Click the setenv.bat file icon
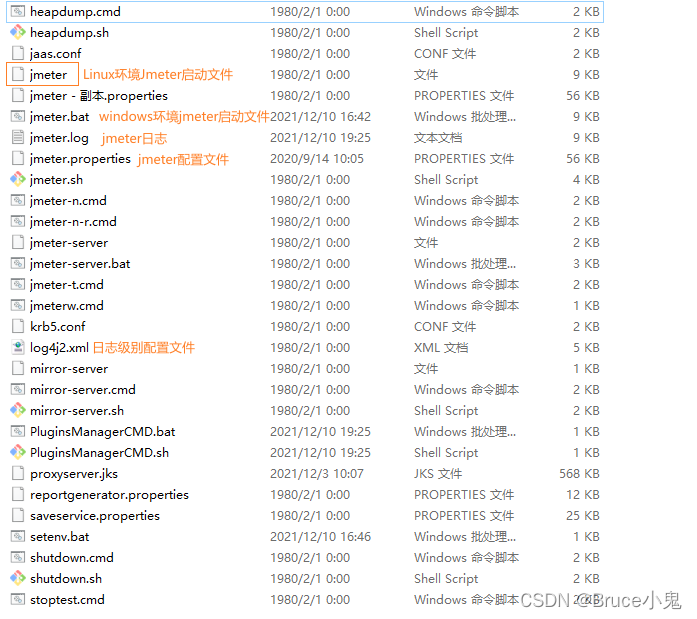697x619 pixels. click(18, 536)
